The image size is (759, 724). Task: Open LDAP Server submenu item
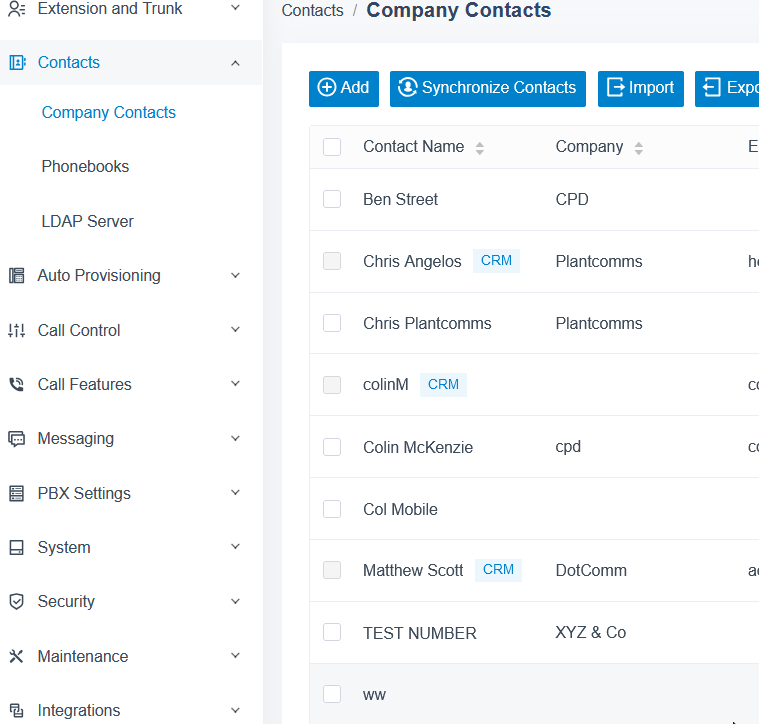pyautogui.click(x=88, y=221)
